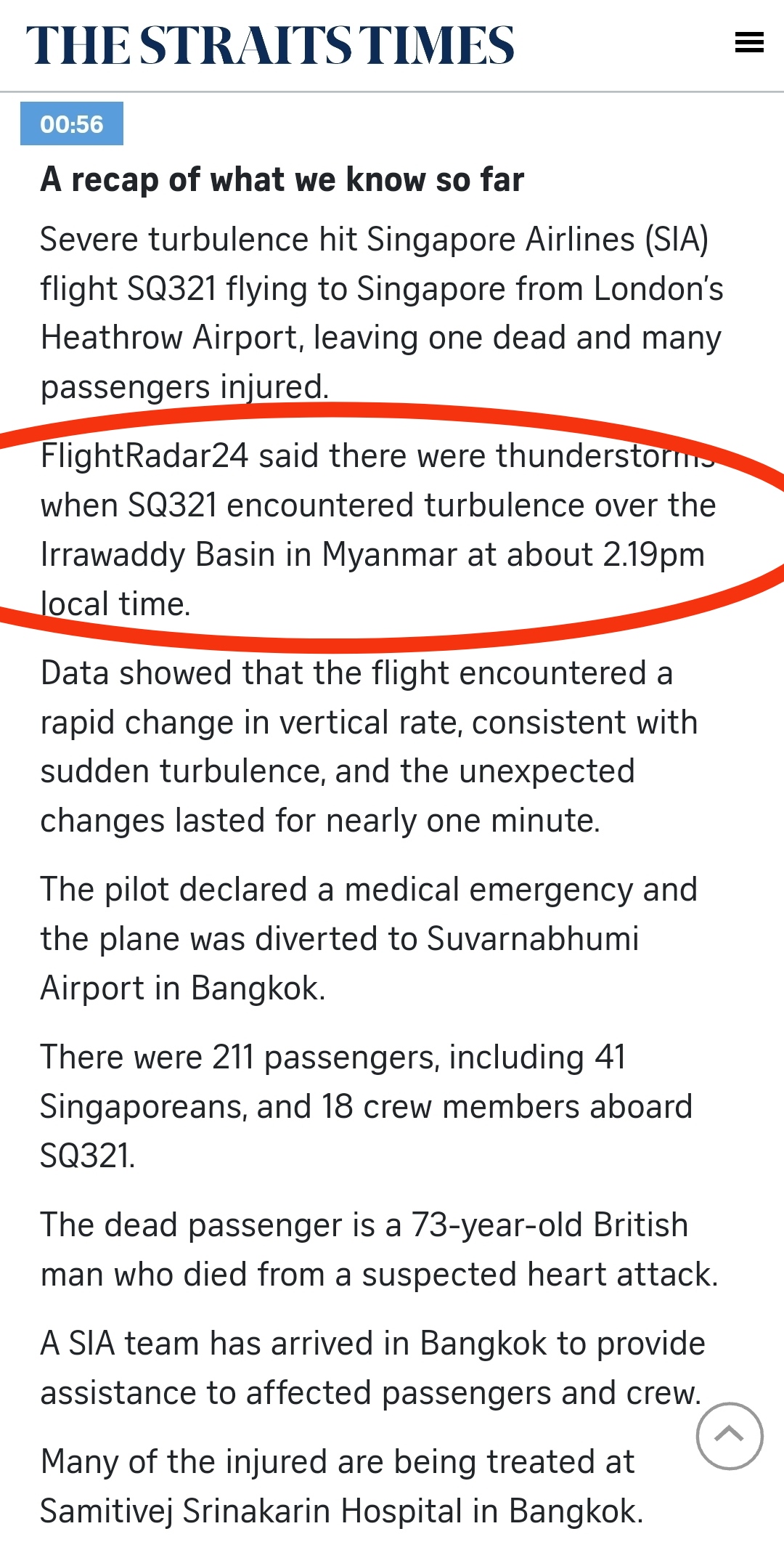Click the paragraph about severe turbulence hitting SQ321
784x1542 pixels.
click(x=382, y=313)
